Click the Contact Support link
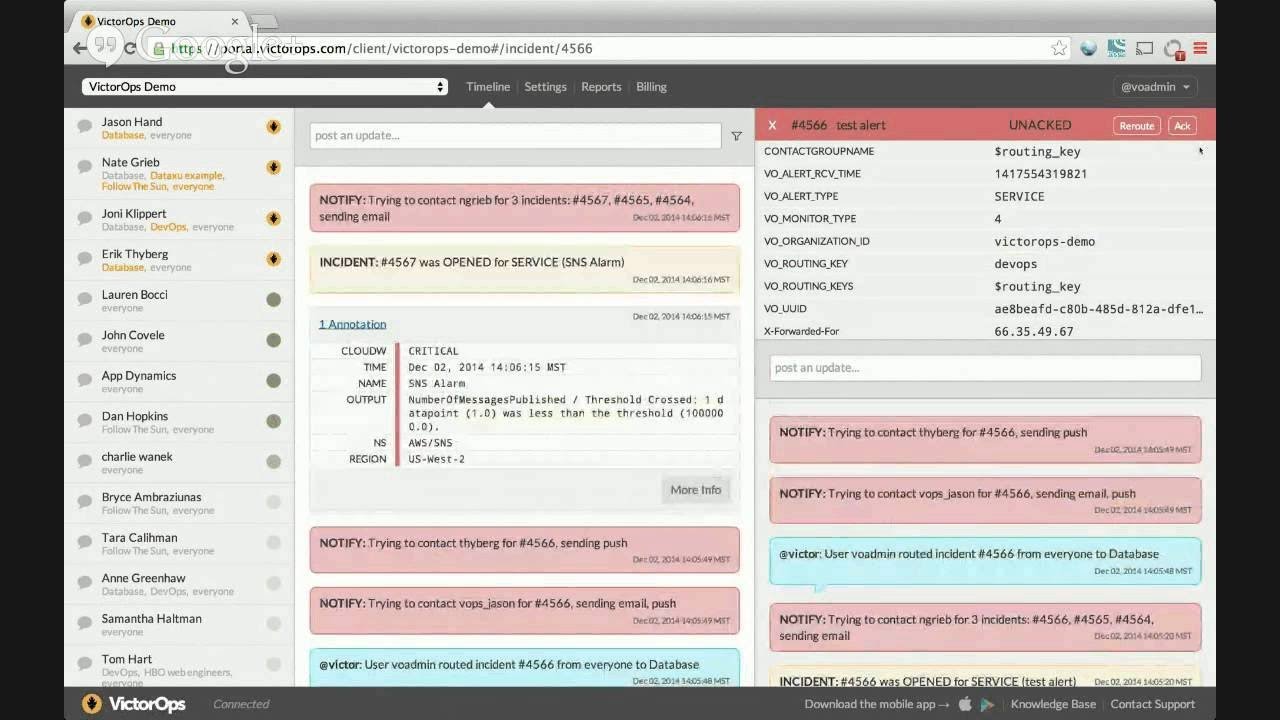 pyautogui.click(x=1152, y=704)
